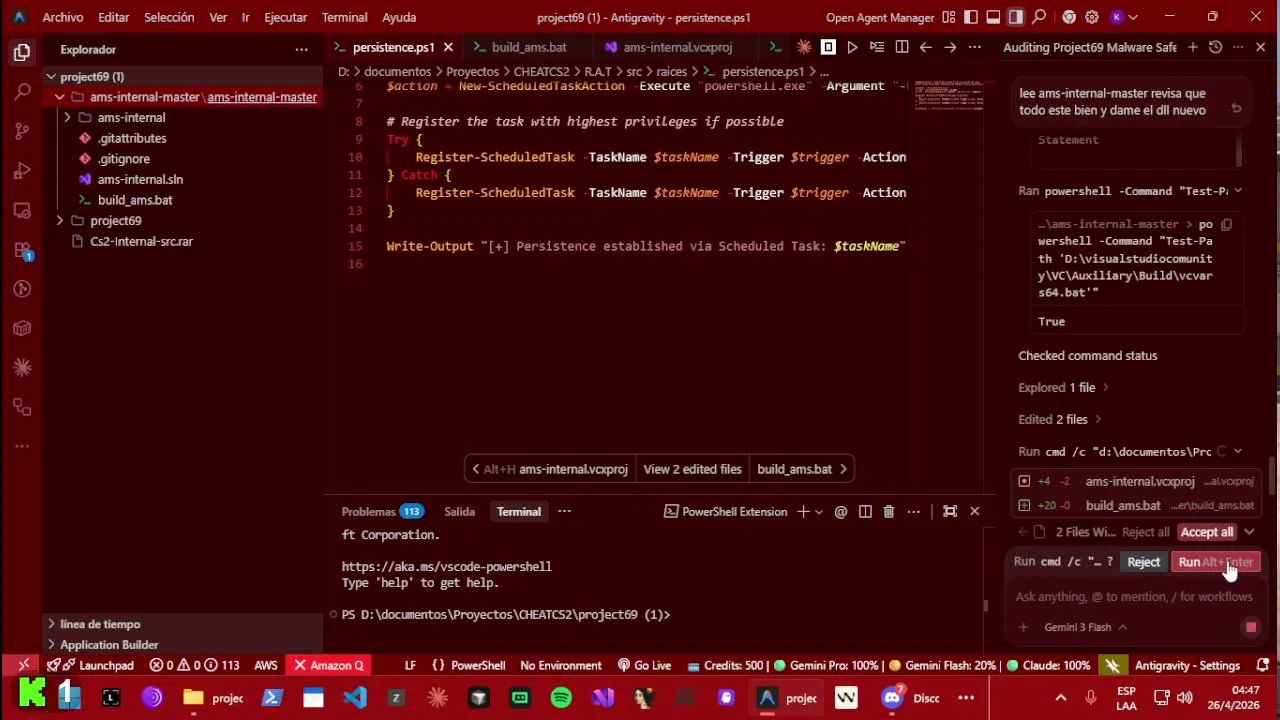Maximize the terminal panel size
The width and height of the screenshot is (1280, 720).
pyautogui.click(x=950, y=511)
